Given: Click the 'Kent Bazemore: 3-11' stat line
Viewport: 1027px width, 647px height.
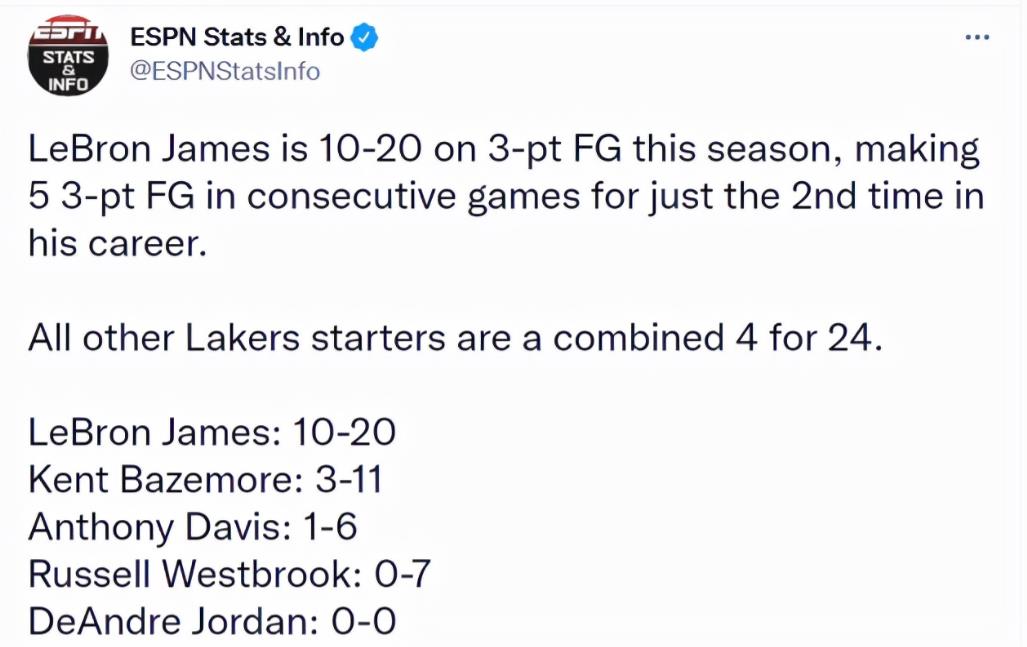Looking at the screenshot, I should tap(205, 480).
